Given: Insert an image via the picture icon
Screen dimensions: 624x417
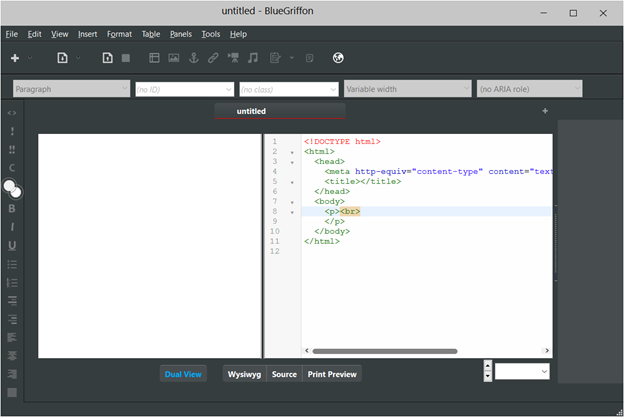Looking at the screenshot, I should (174, 58).
